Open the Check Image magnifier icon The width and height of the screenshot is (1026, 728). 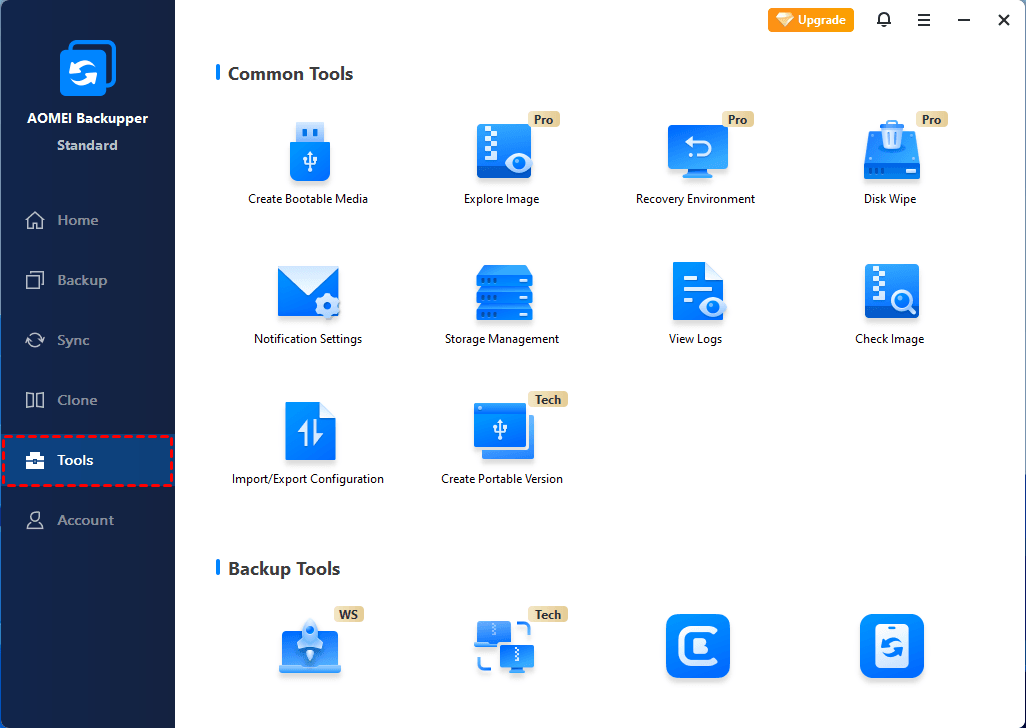891,291
